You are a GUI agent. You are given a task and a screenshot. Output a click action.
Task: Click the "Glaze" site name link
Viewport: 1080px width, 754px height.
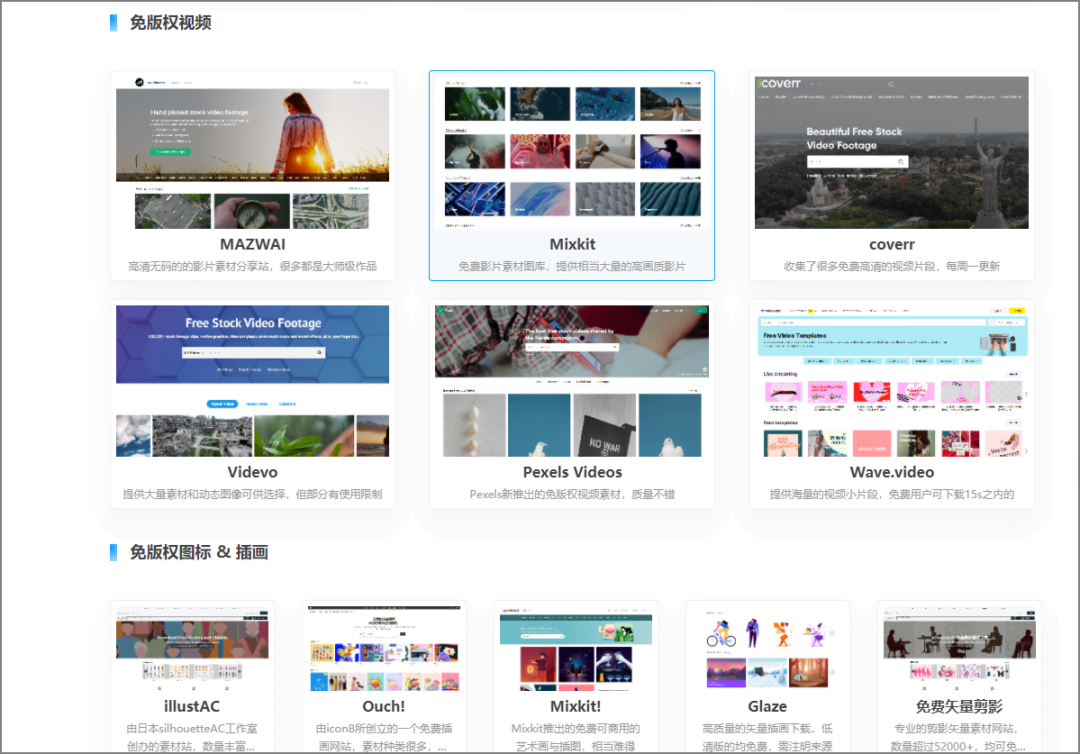pyautogui.click(x=767, y=706)
